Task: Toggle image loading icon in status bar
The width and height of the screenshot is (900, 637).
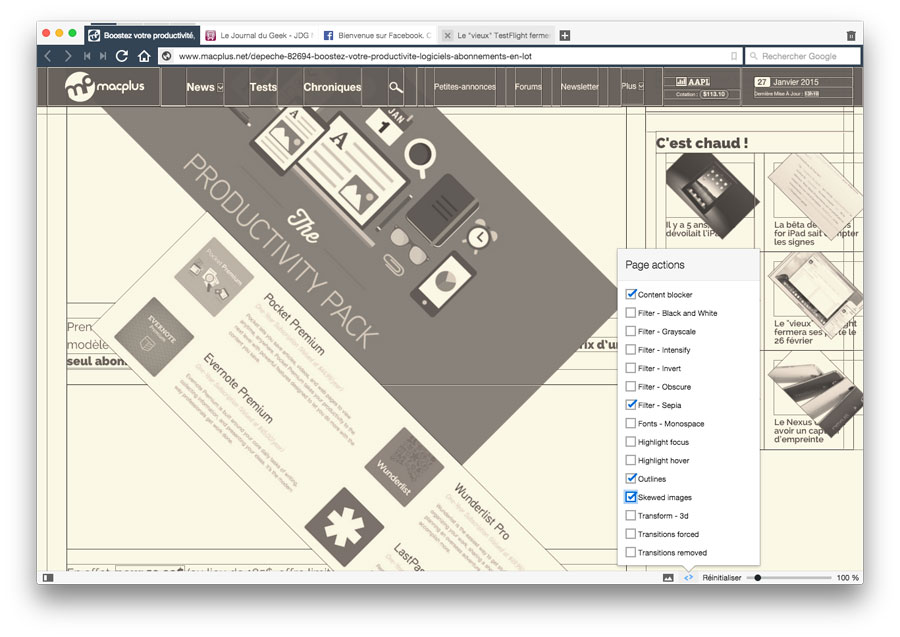Action: point(668,578)
